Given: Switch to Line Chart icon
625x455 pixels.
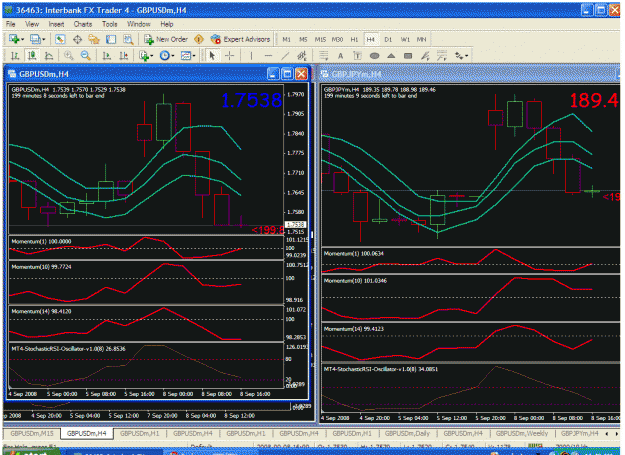Looking at the screenshot, I should pyautogui.click(x=49, y=55).
